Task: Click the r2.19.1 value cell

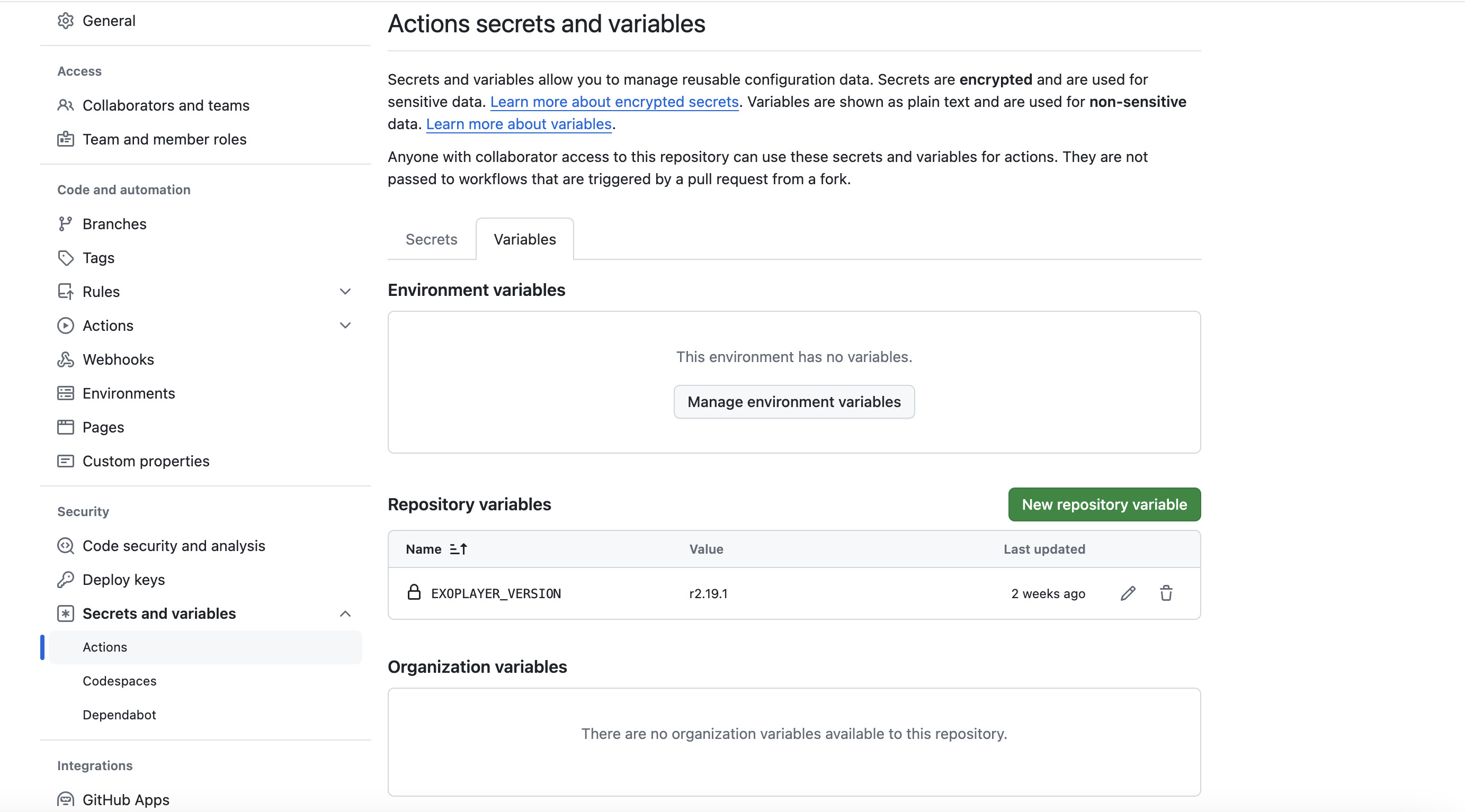Action: 708,593
